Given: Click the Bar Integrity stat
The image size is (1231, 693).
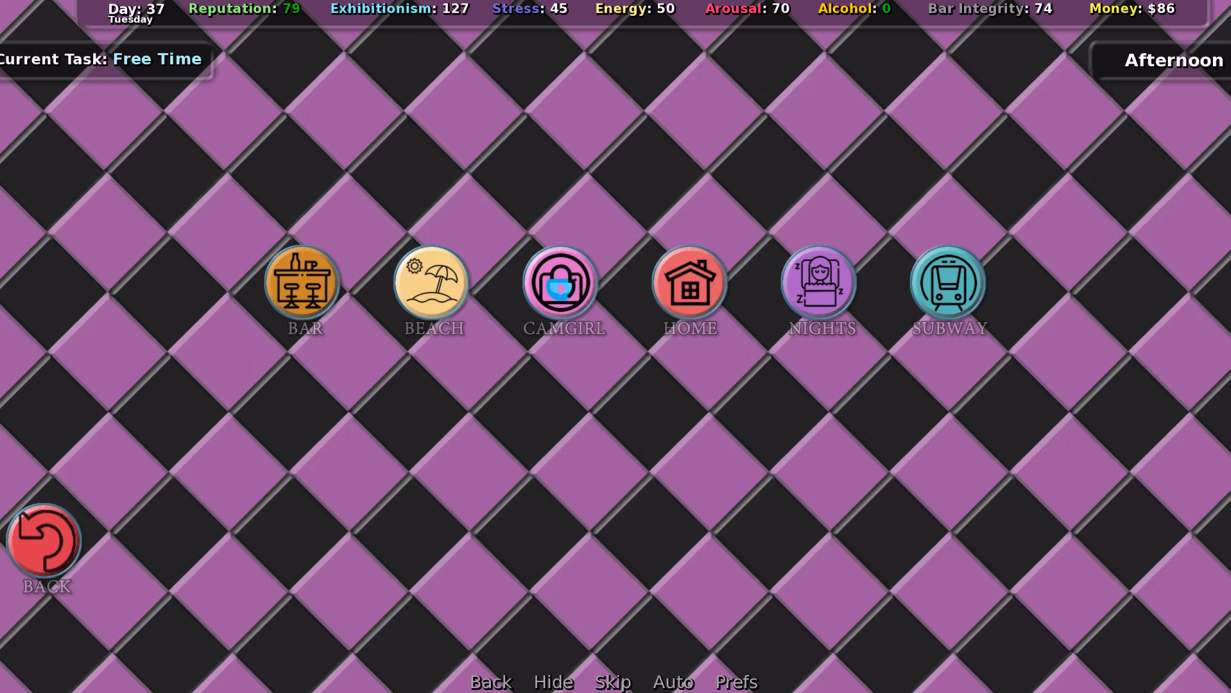Looking at the screenshot, I should pyautogui.click(x=989, y=9).
